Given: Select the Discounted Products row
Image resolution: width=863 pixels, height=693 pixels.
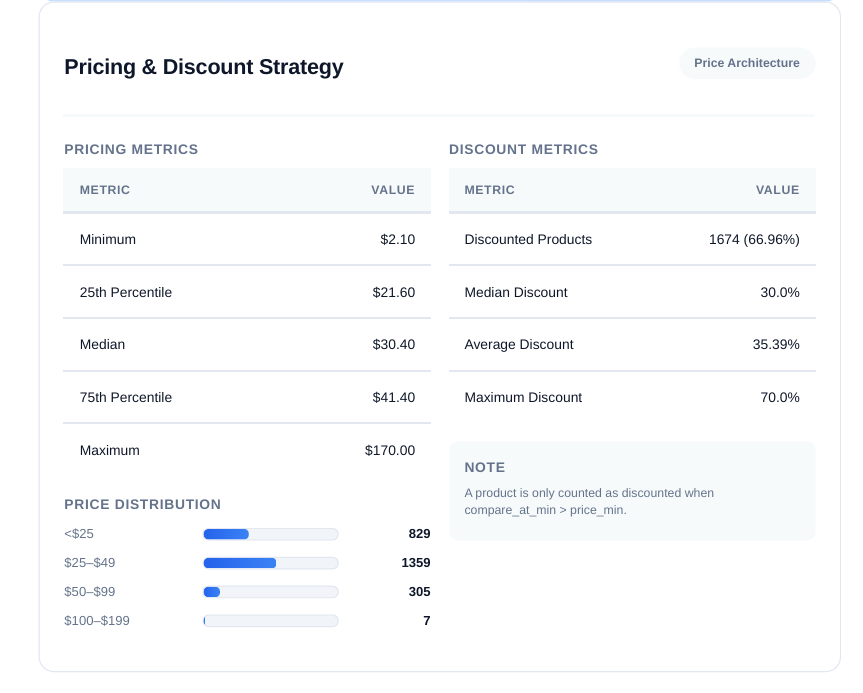Looking at the screenshot, I should point(632,240).
